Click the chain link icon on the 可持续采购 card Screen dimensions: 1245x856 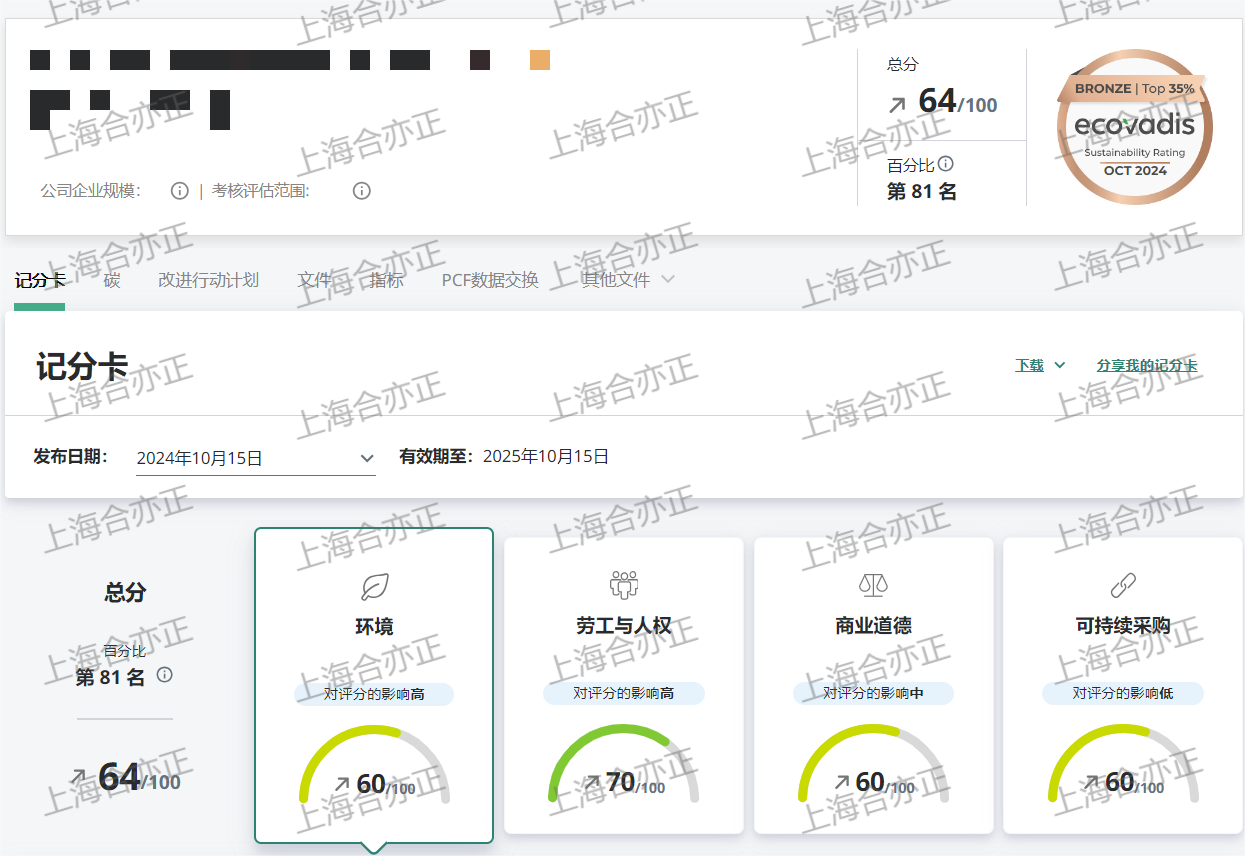pos(1123,585)
